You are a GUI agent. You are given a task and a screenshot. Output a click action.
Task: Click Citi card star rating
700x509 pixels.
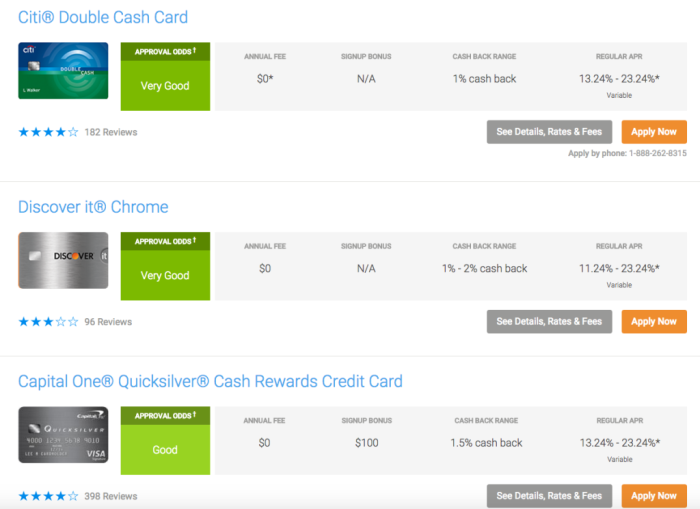point(48,132)
